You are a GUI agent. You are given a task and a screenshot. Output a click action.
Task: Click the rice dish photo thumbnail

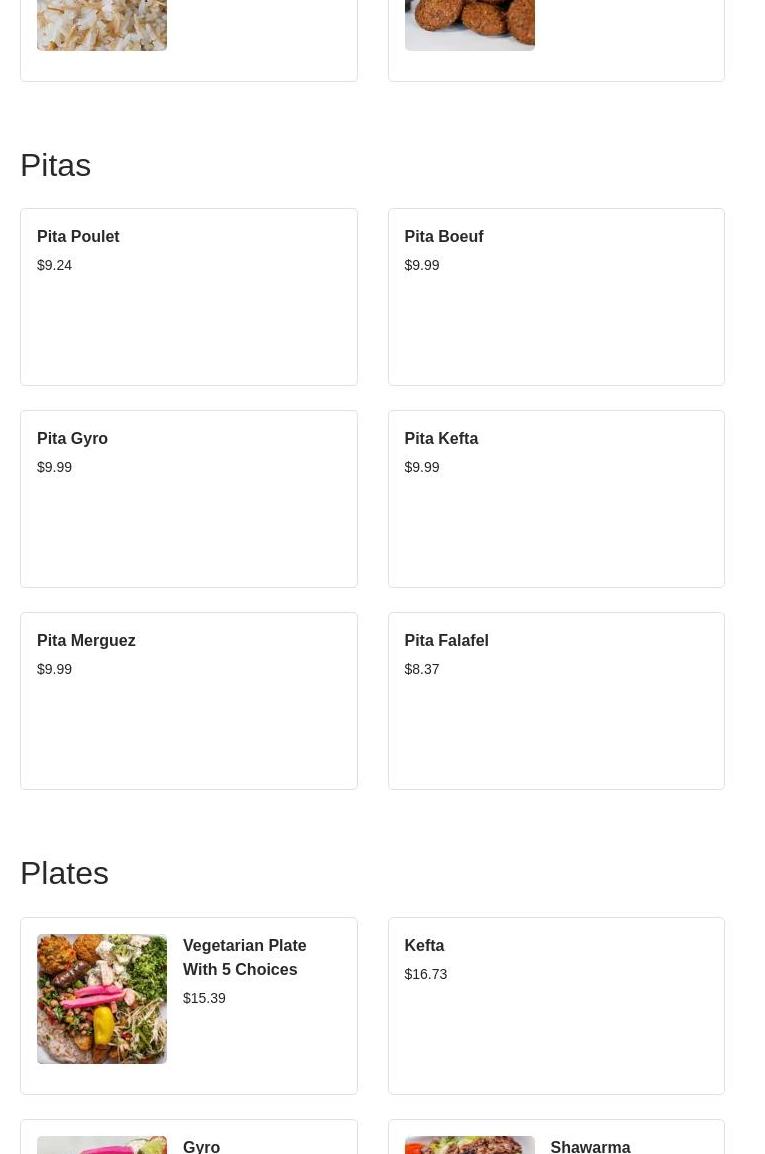coord(102,24)
